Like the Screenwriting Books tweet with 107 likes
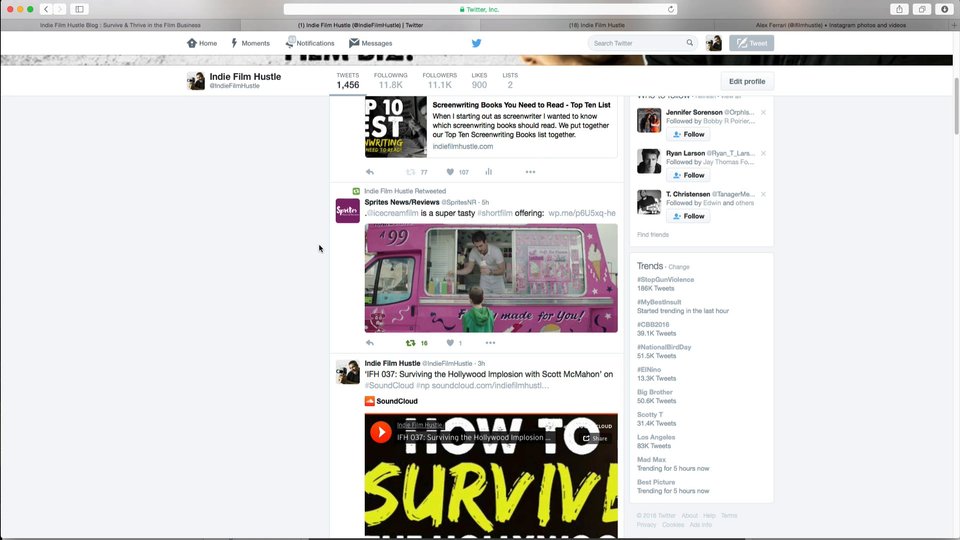960x540 pixels. point(450,172)
